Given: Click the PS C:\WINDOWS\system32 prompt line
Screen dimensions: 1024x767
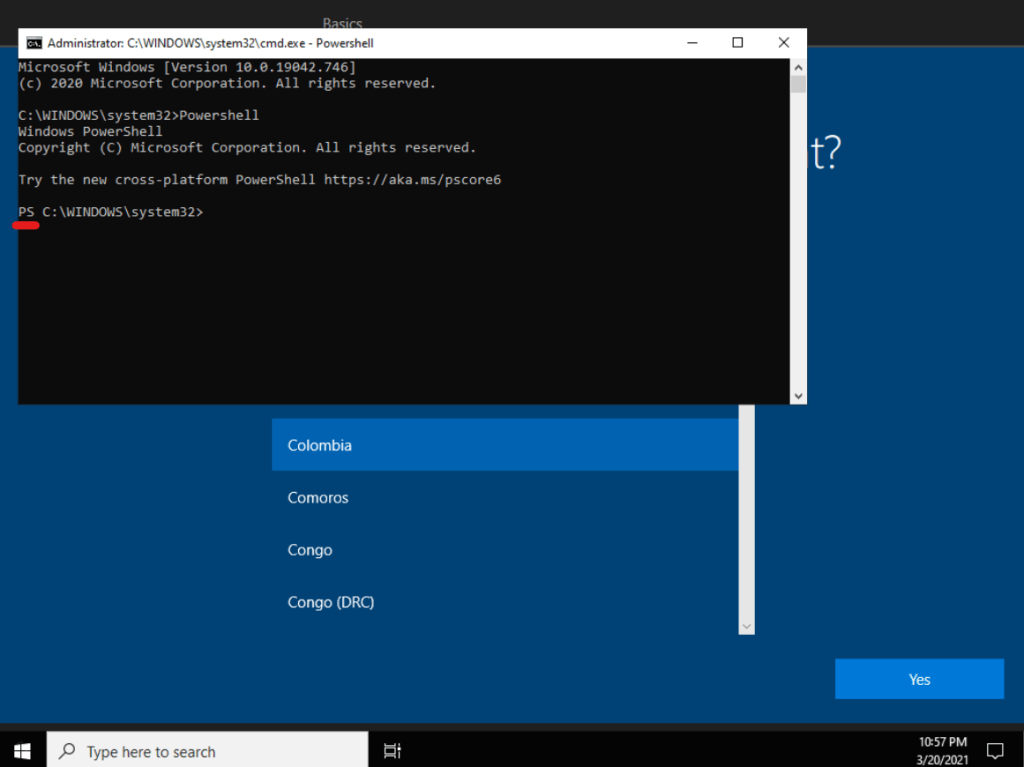Looking at the screenshot, I should 111,212.
